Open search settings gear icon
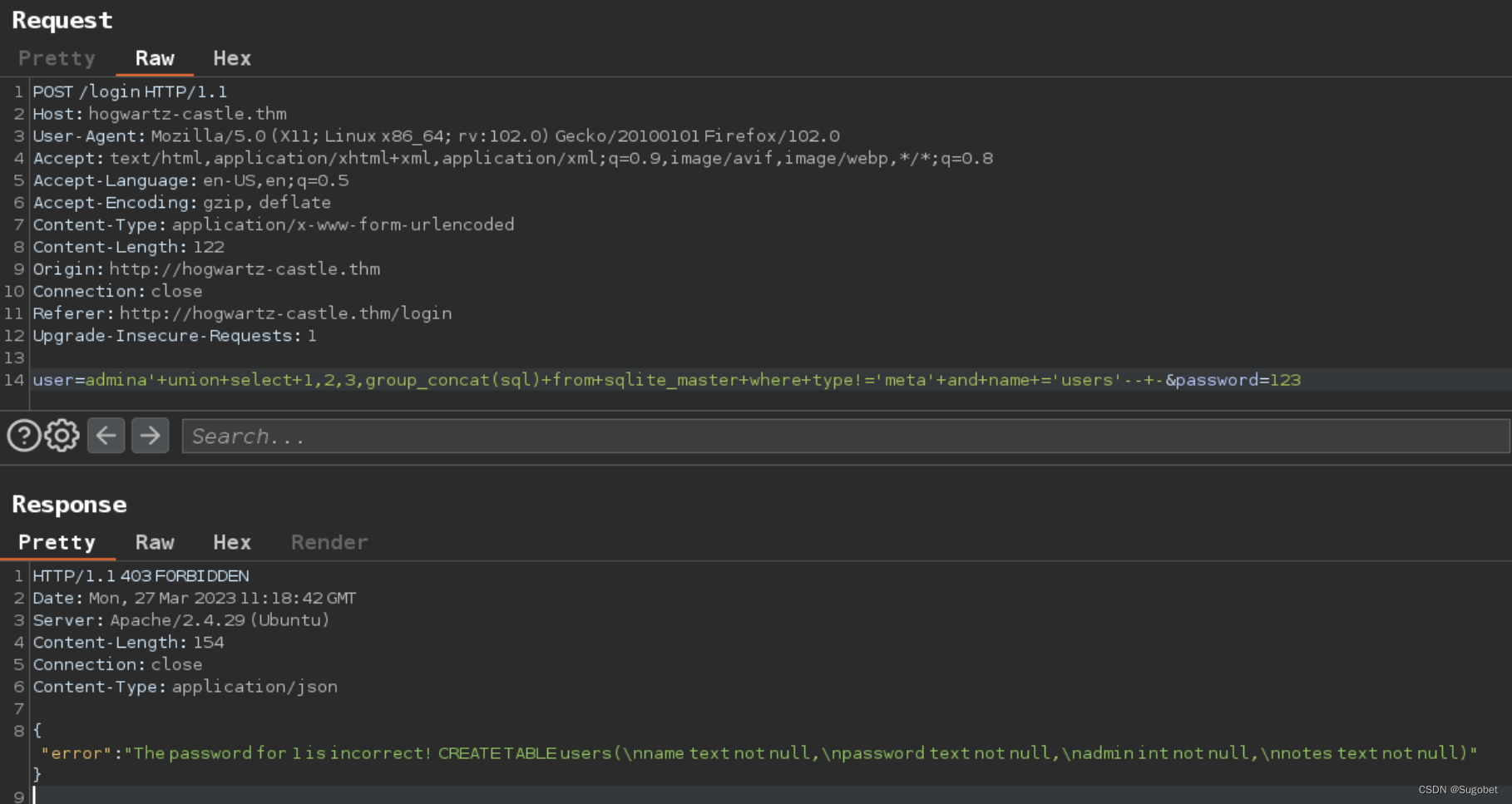Viewport: 1512px width, 804px height. click(62, 436)
